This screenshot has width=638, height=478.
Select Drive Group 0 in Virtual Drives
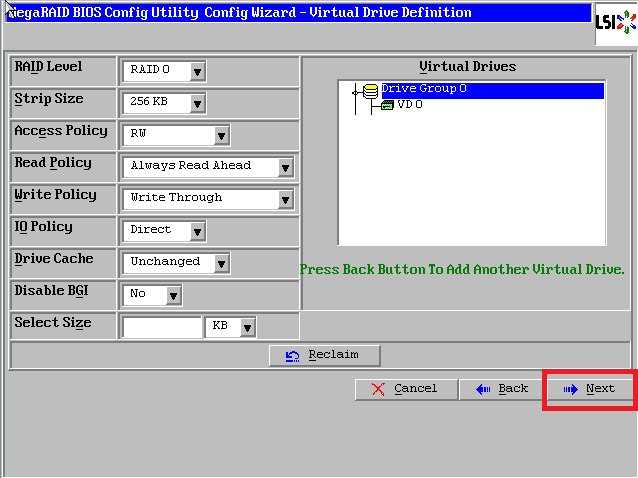coord(492,90)
